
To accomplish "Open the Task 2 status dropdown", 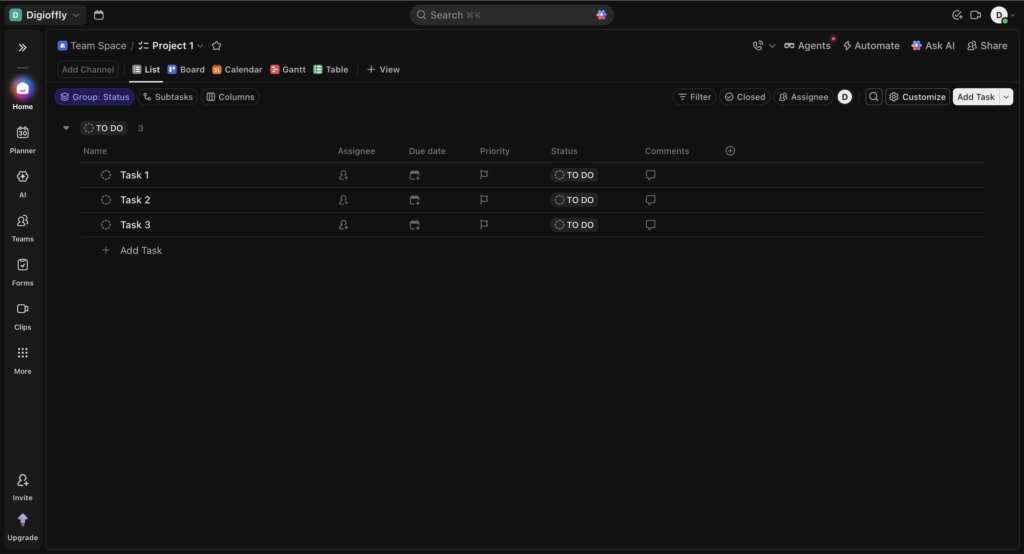I will point(575,200).
